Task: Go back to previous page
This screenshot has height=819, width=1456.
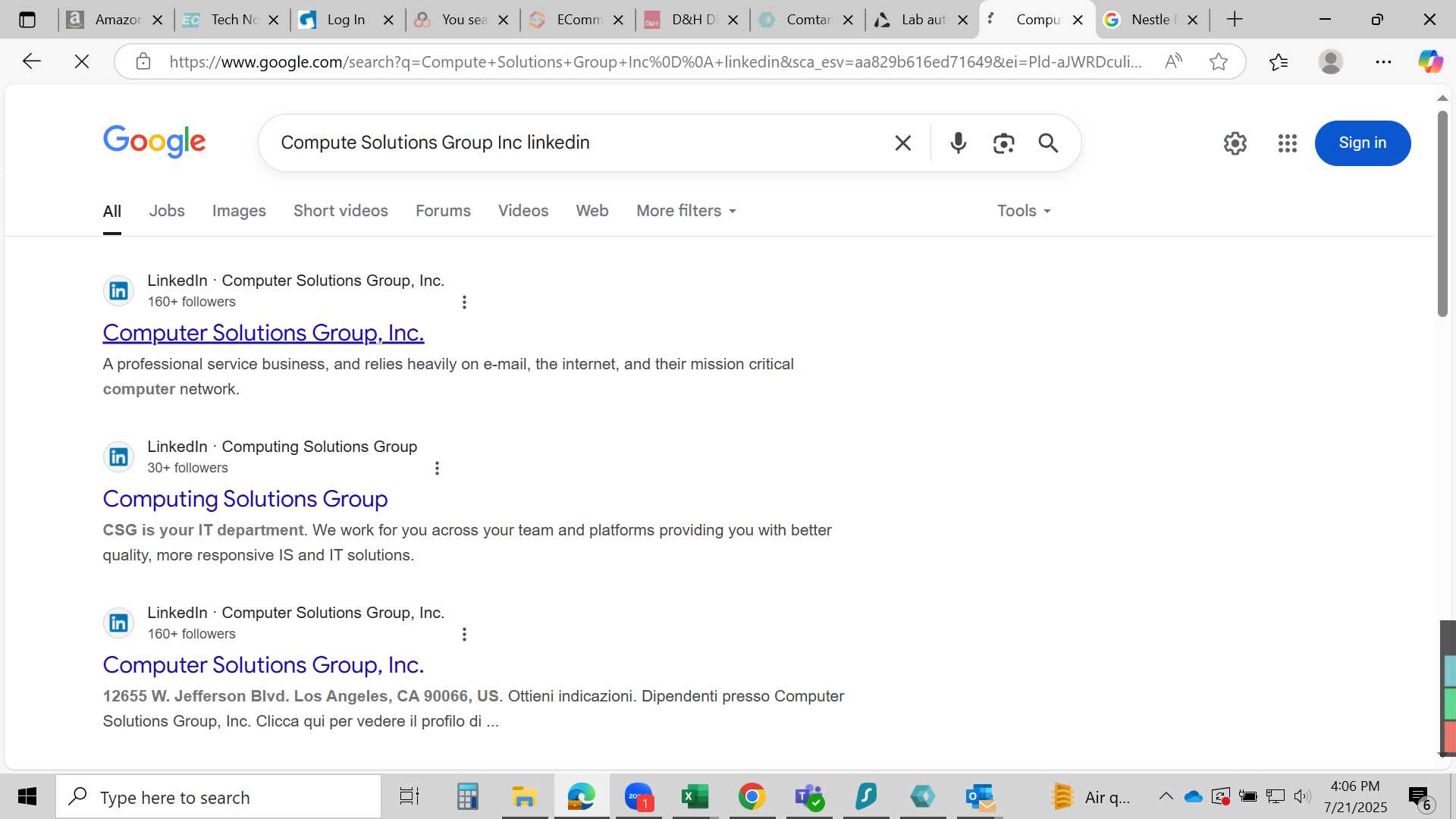Action: tap(31, 61)
